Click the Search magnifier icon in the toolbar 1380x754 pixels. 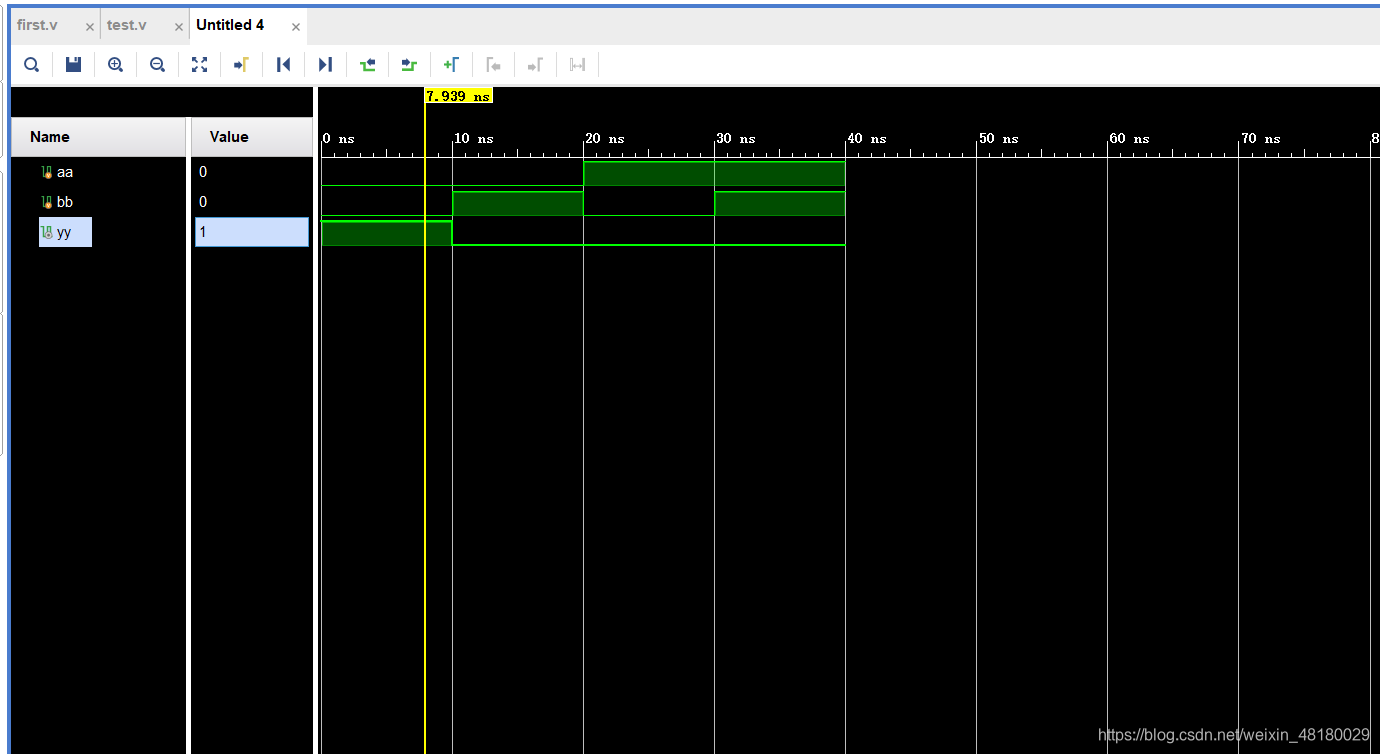point(32,65)
